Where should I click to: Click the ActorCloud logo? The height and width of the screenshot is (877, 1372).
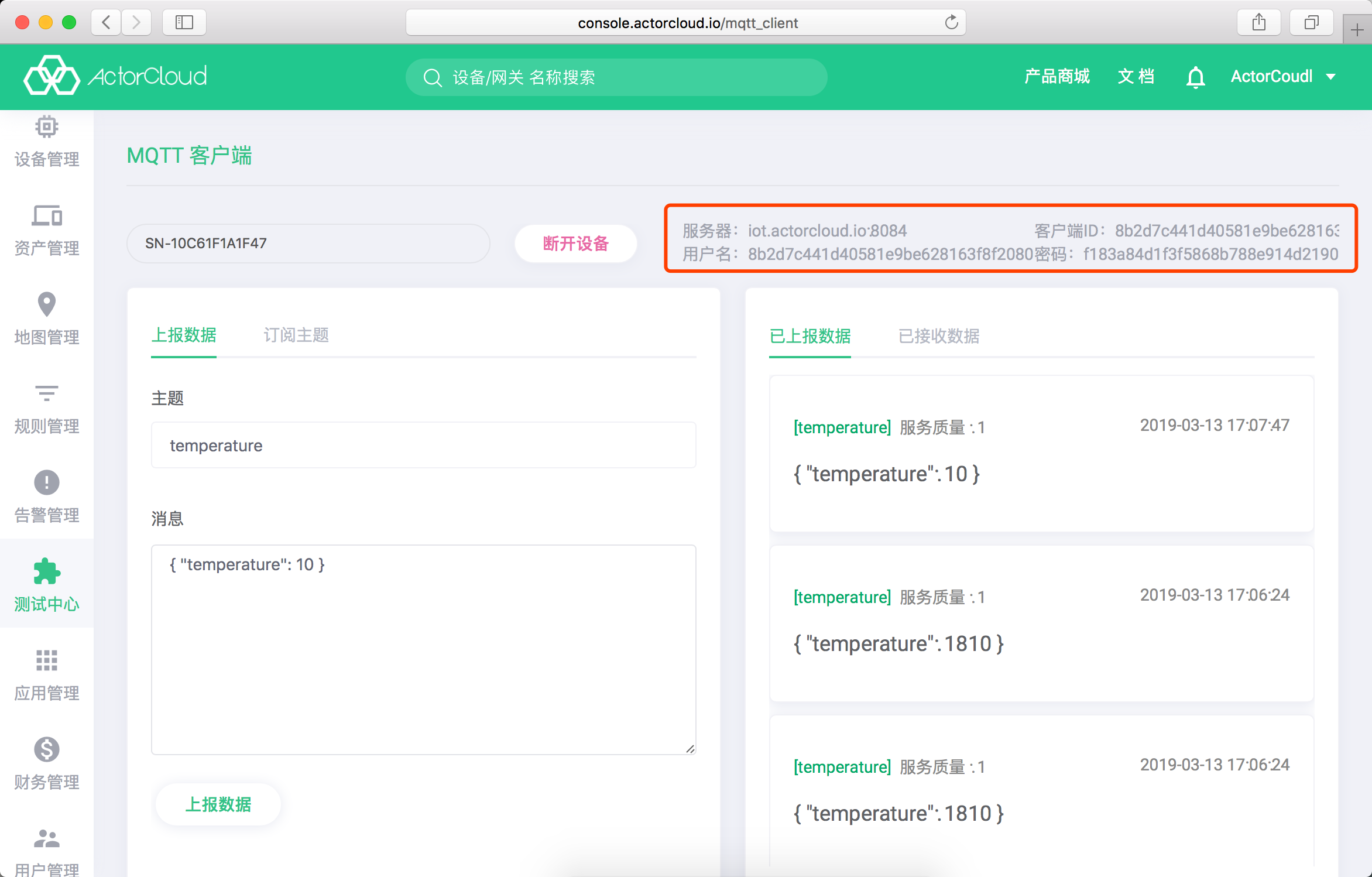coord(115,76)
